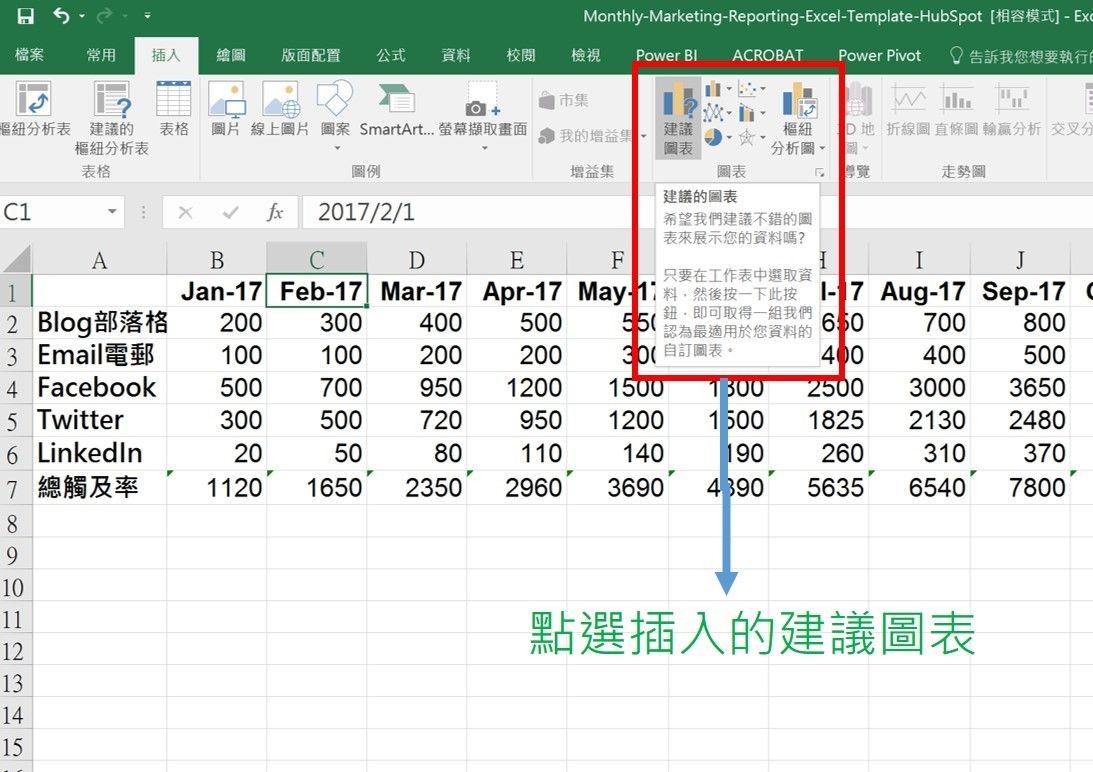Click the 樞紐分析圖 PivotChart icon
Viewport: 1093px width, 772px height.
(x=798, y=101)
